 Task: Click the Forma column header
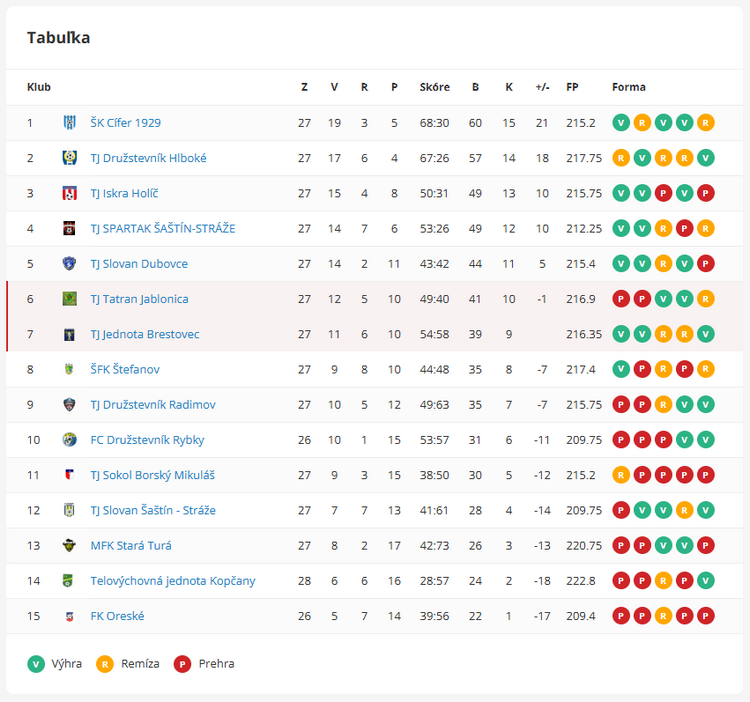click(x=629, y=87)
